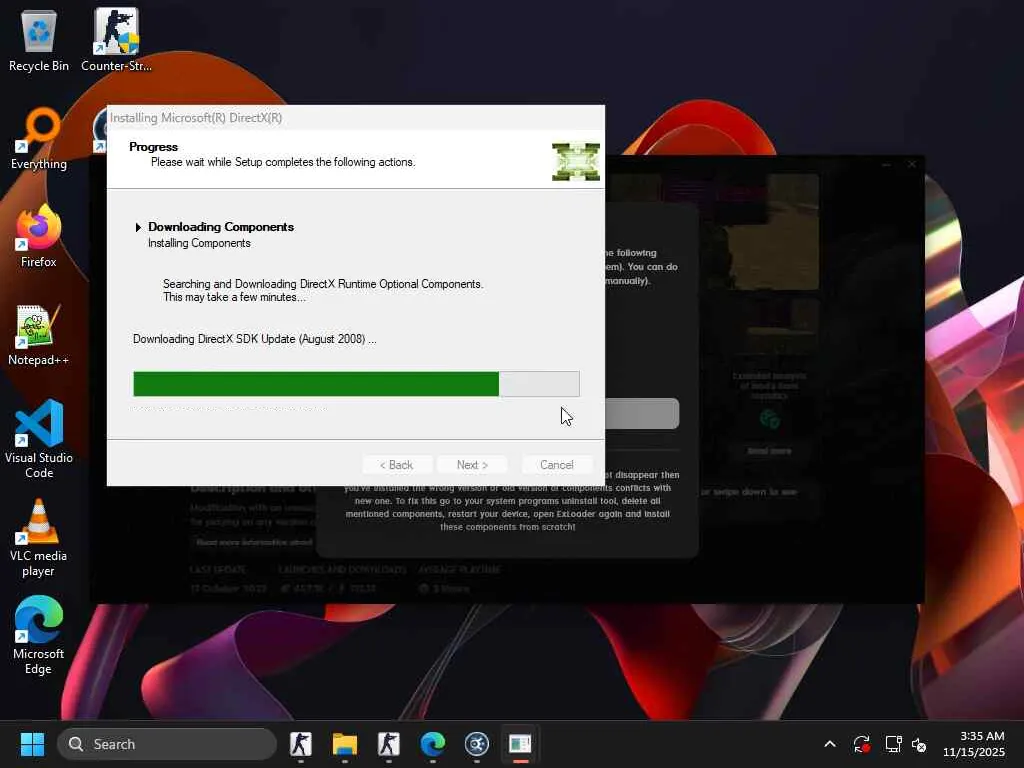Open the network tray icon
The height and width of the screenshot is (768, 1024).
[x=893, y=744]
